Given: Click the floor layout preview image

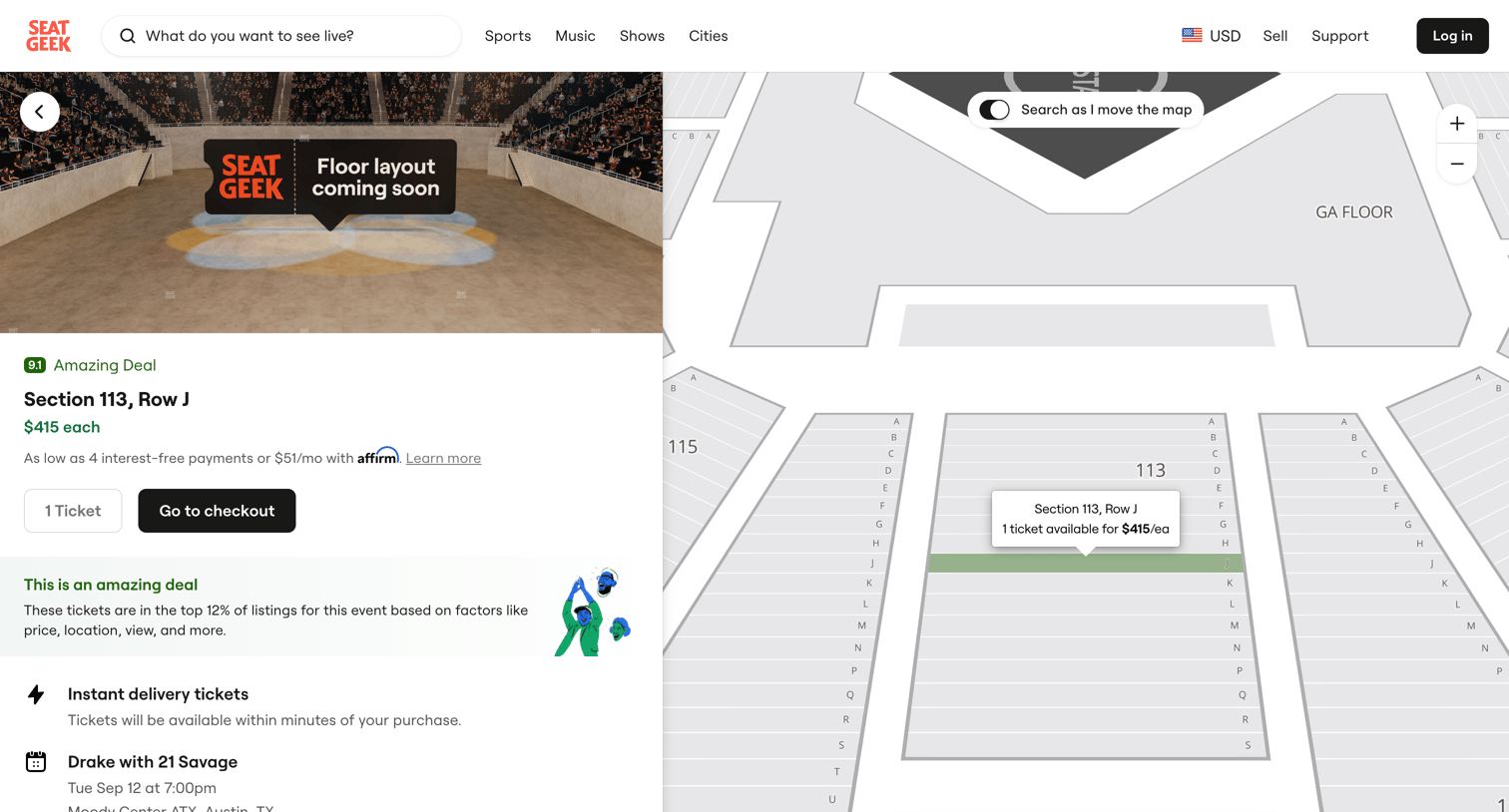Looking at the screenshot, I should 331,203.
